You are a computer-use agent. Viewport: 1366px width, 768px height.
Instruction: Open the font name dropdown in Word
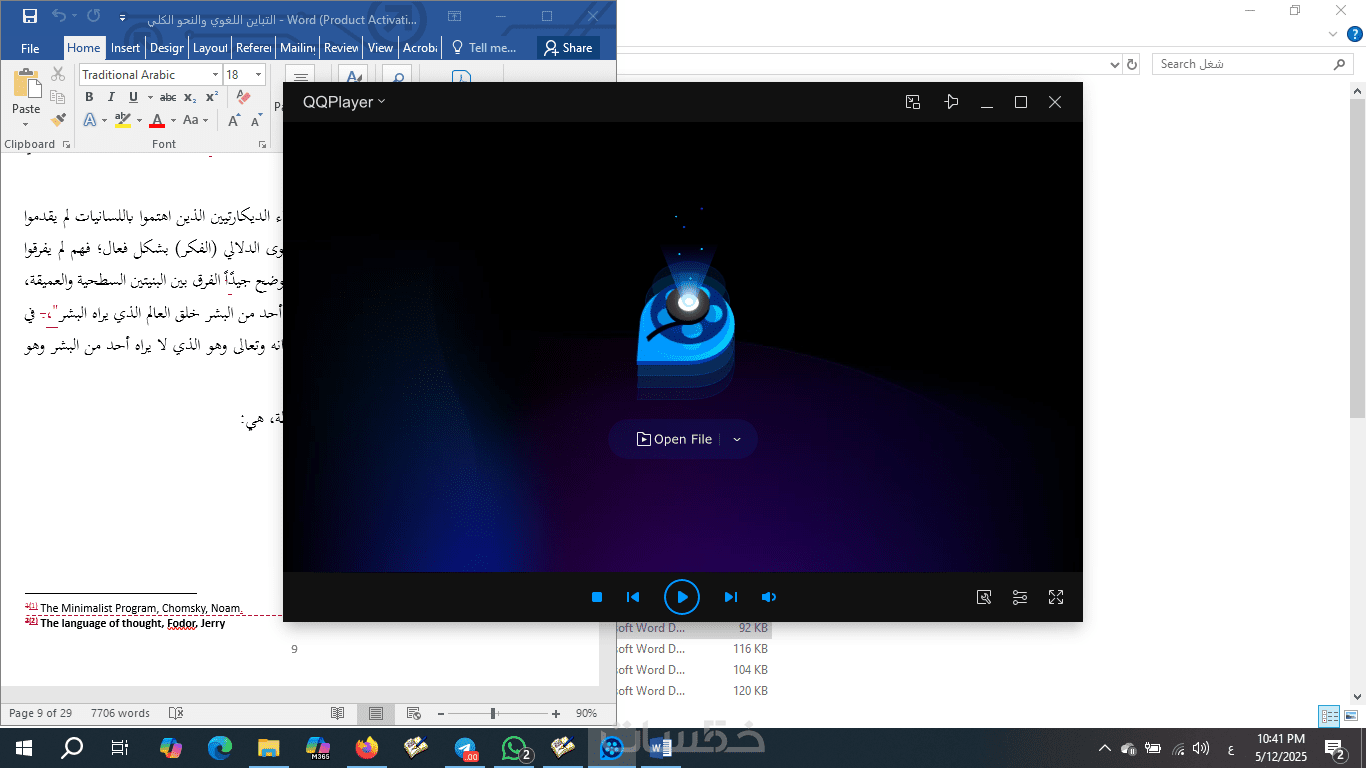(215, 75)
